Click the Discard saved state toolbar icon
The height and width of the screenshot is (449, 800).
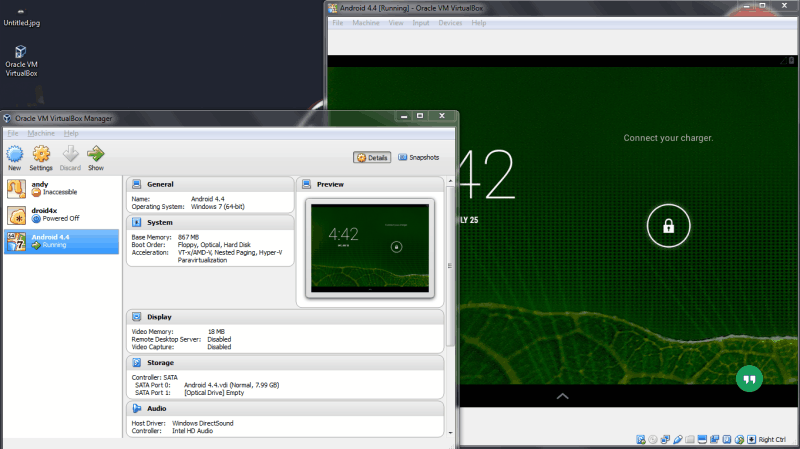point(70,154)
